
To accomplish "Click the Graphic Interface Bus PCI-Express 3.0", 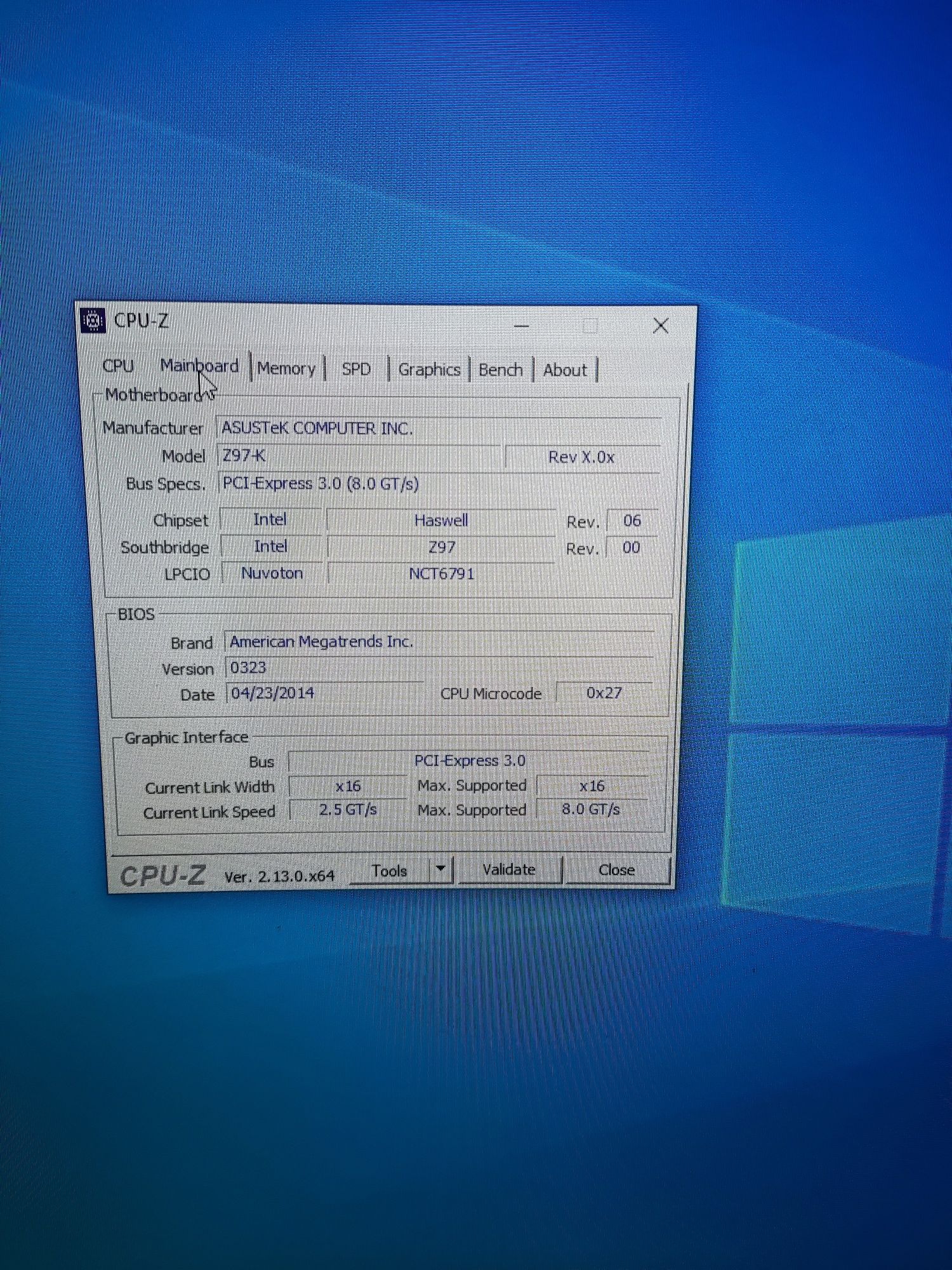I will (470, 761).
